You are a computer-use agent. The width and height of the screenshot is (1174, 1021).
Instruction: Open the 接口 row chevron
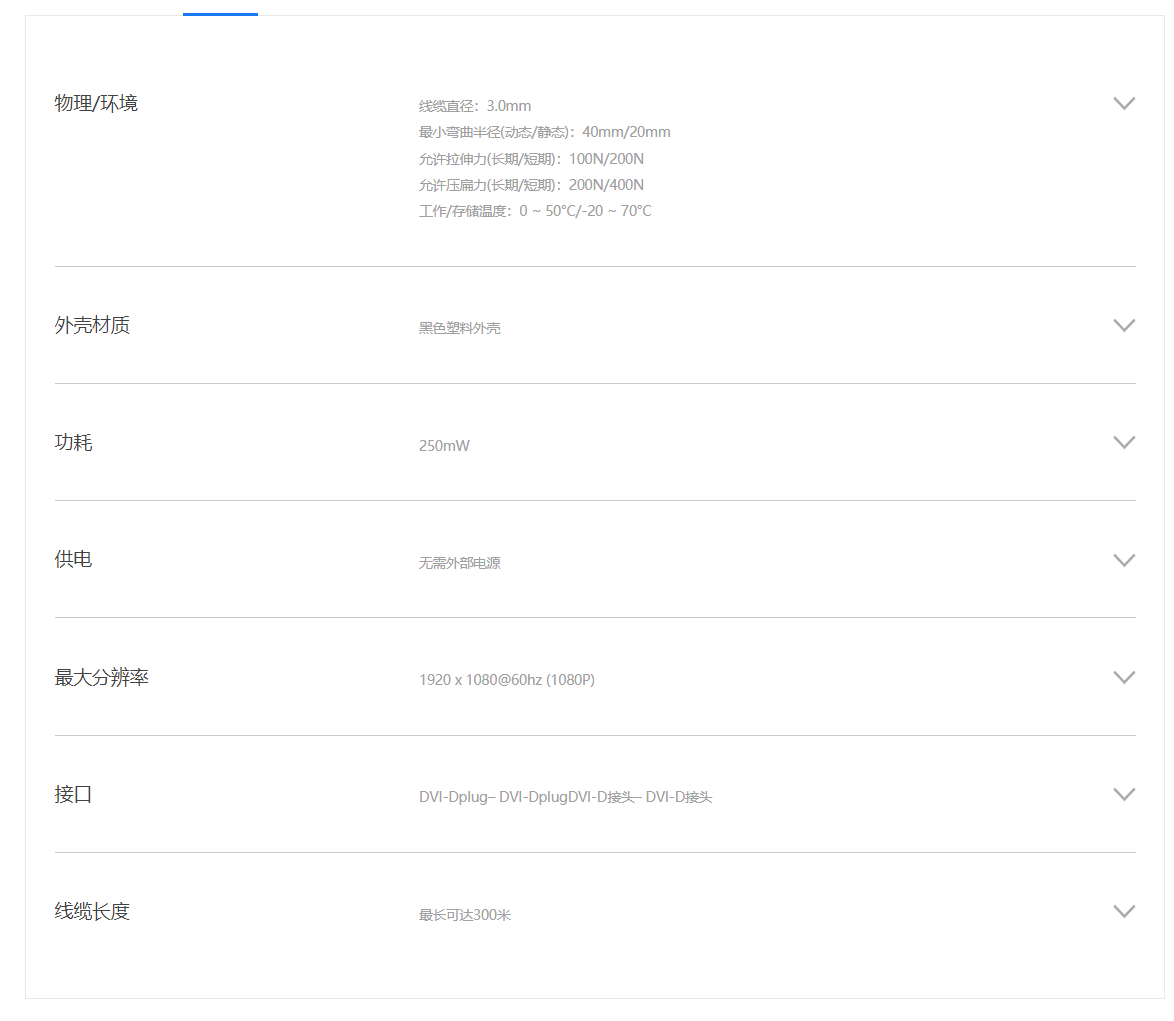1124,794
